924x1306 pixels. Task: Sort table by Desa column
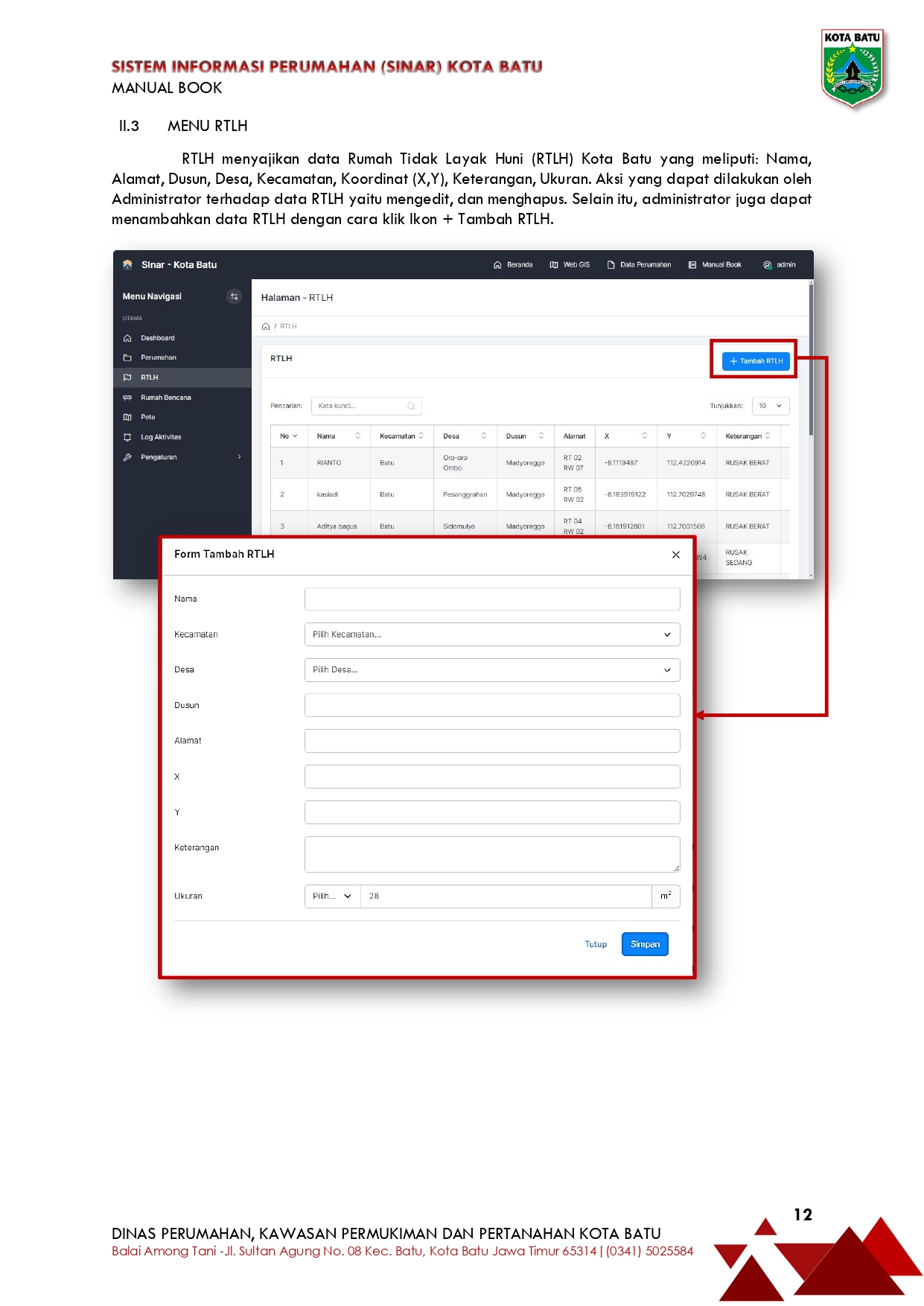(465, 436)
